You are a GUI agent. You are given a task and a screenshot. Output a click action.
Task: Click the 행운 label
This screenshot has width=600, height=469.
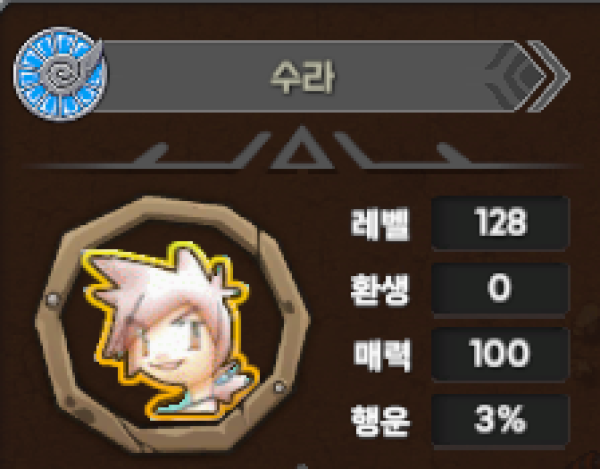coord(380,421)
